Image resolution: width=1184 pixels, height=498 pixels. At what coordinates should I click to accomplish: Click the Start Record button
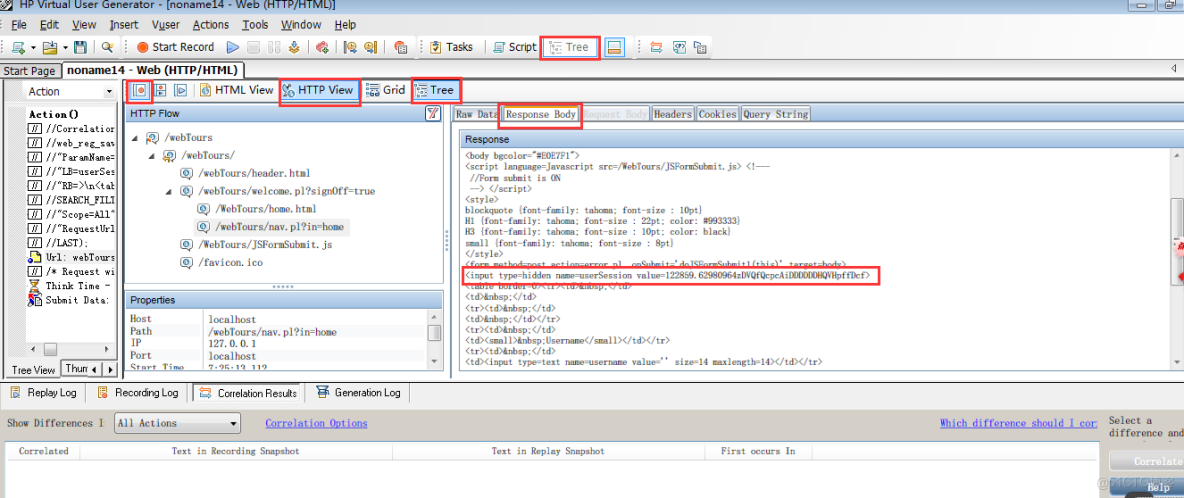pyautogui.click(x=175, y=47)
